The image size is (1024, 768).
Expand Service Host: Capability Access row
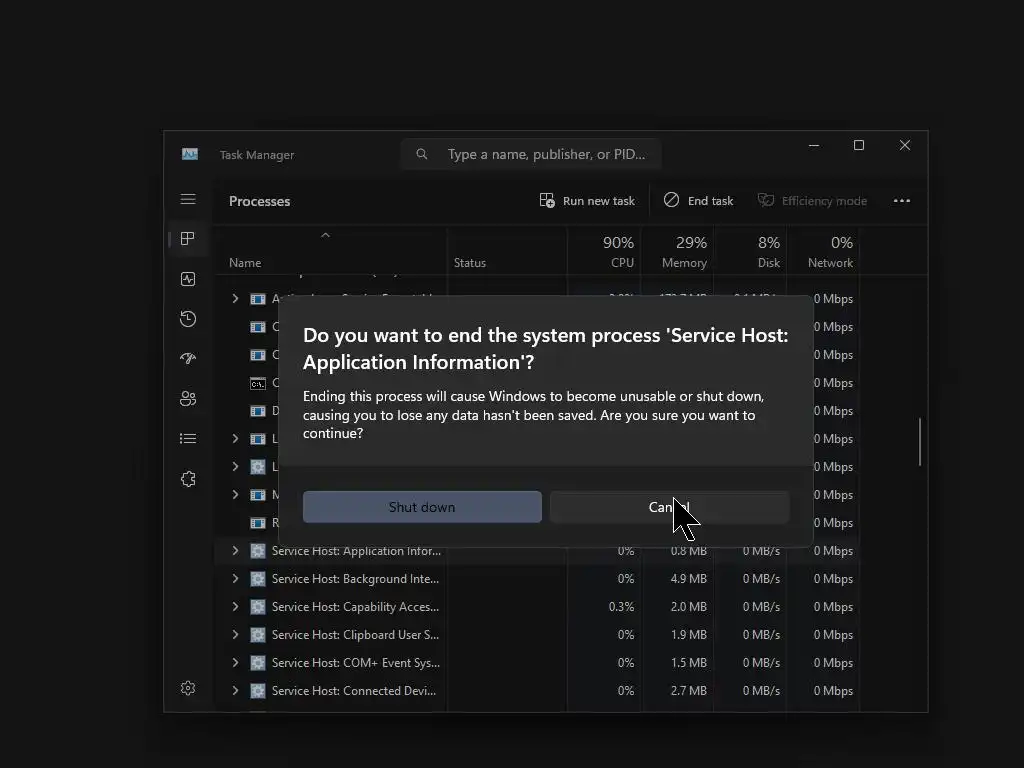[x=235, y=607]
